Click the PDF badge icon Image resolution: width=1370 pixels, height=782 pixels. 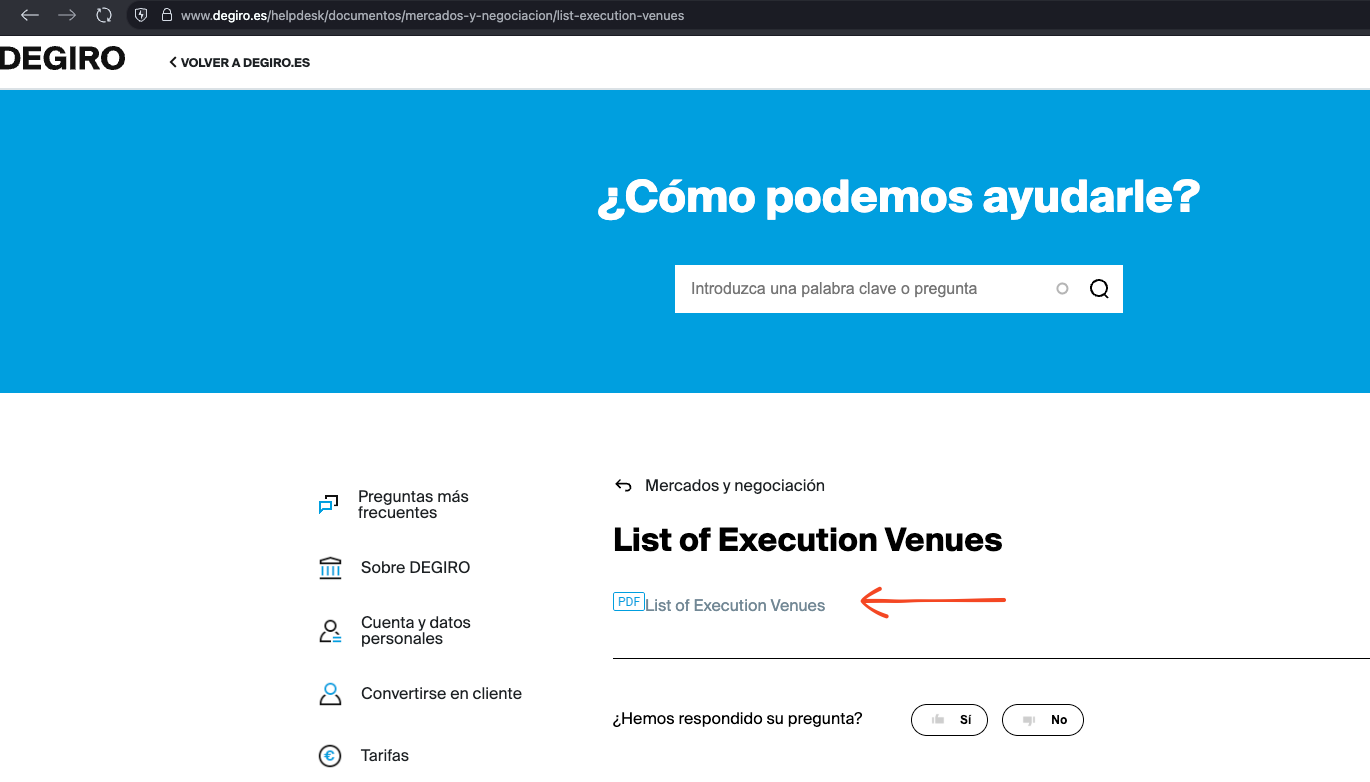pos(628,602)
